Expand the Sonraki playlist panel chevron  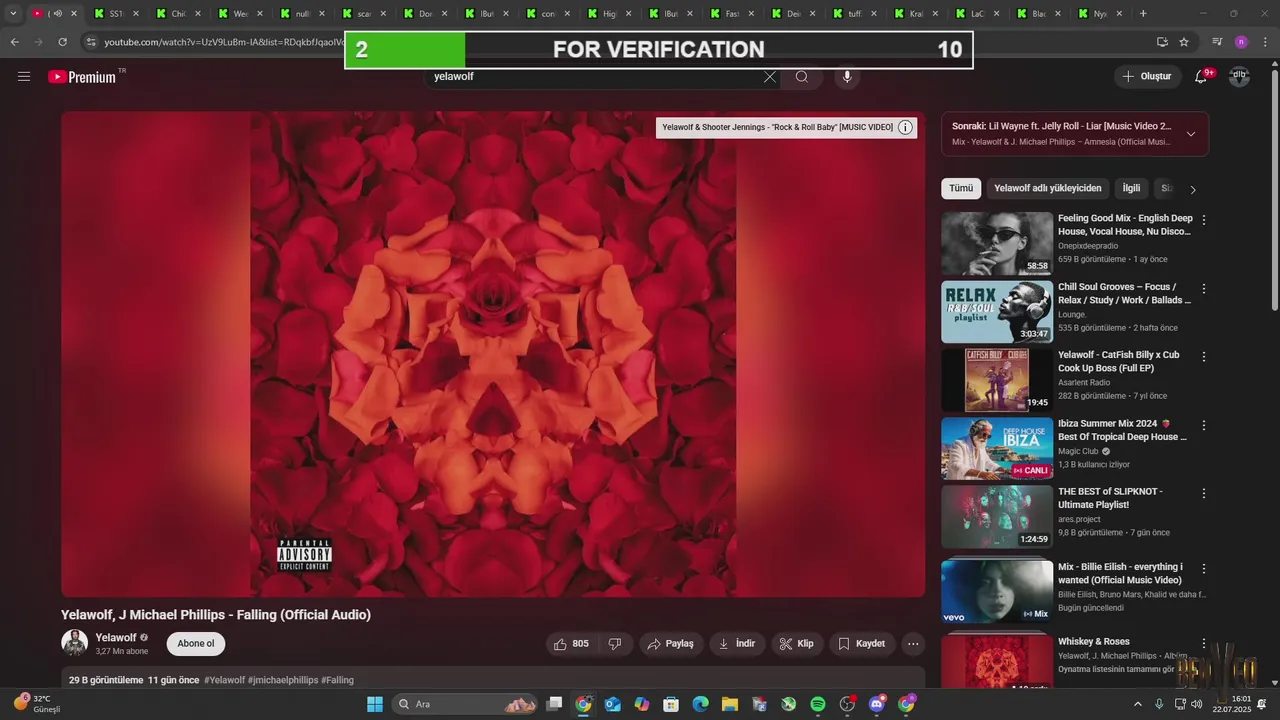[1190, 134]
